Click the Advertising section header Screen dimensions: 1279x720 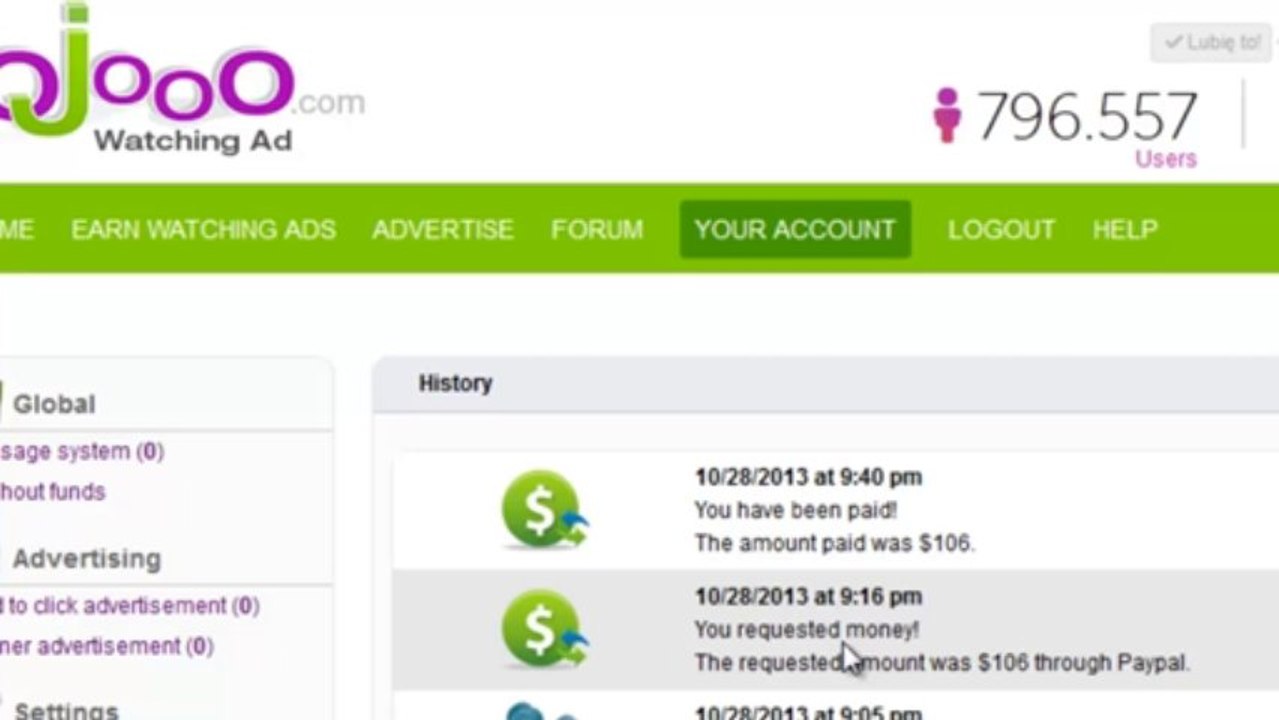pyautogui.click(x=87, y=558)
